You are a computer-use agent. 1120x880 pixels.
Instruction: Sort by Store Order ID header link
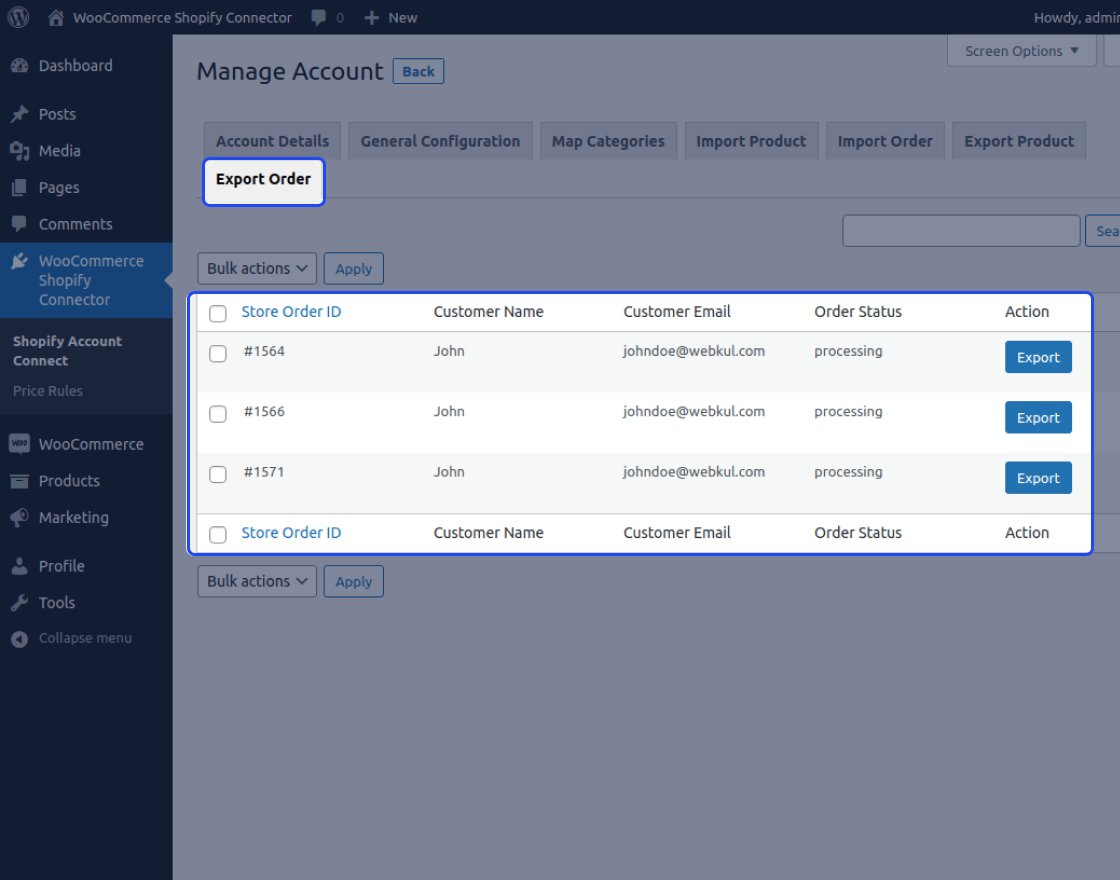[x=291, y=311]
